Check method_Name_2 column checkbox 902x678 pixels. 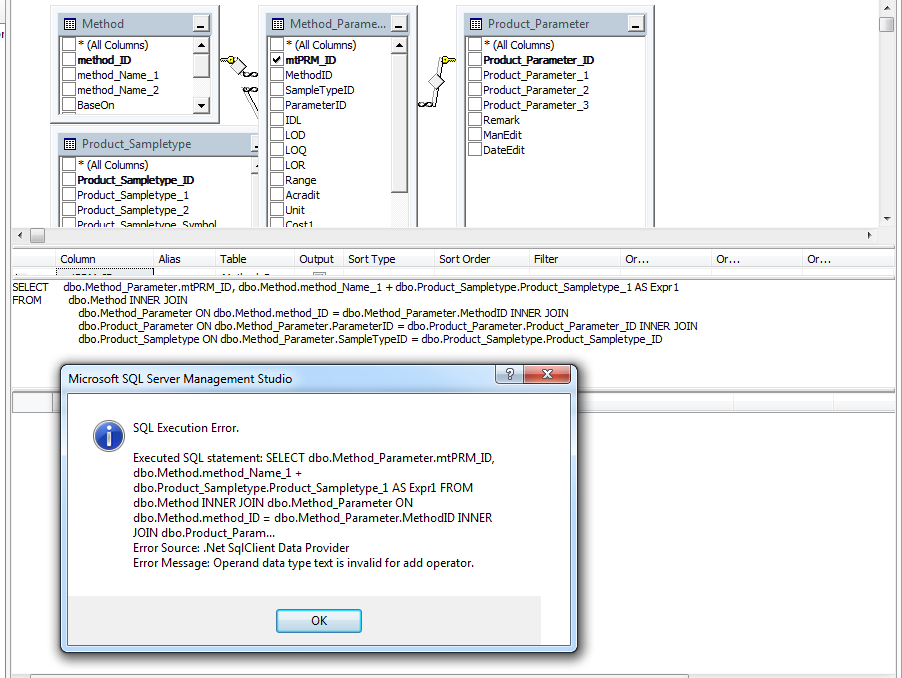(69, 90)
